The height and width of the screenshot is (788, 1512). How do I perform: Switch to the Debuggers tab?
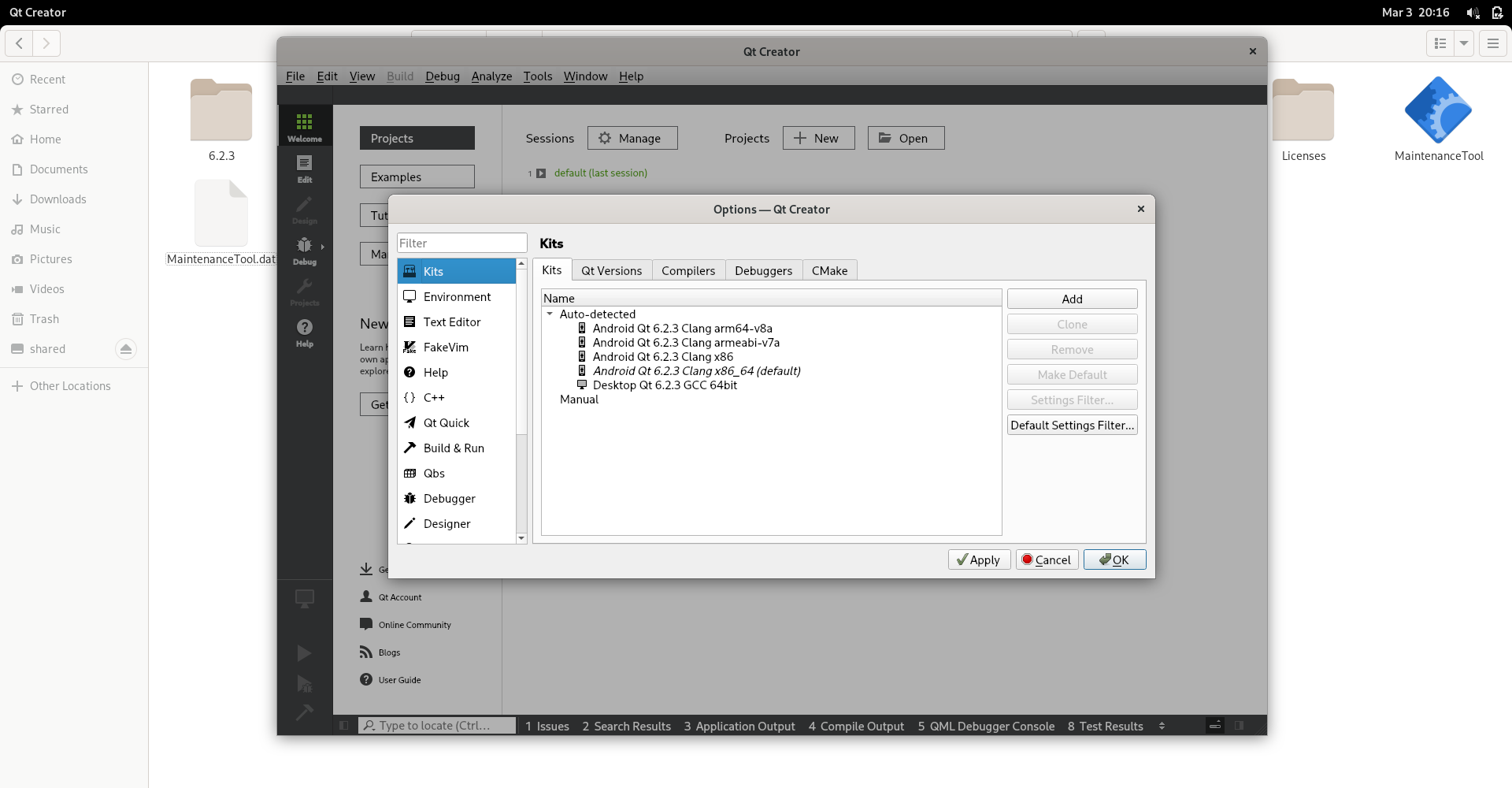coord(764,270)
